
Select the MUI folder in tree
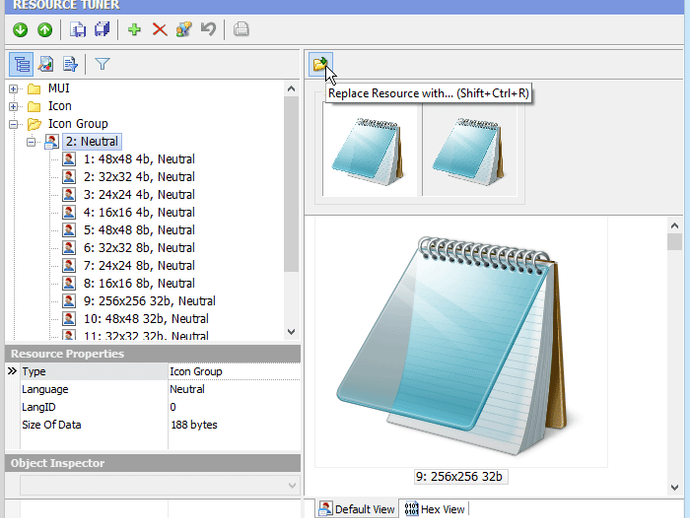pos(59,88)
